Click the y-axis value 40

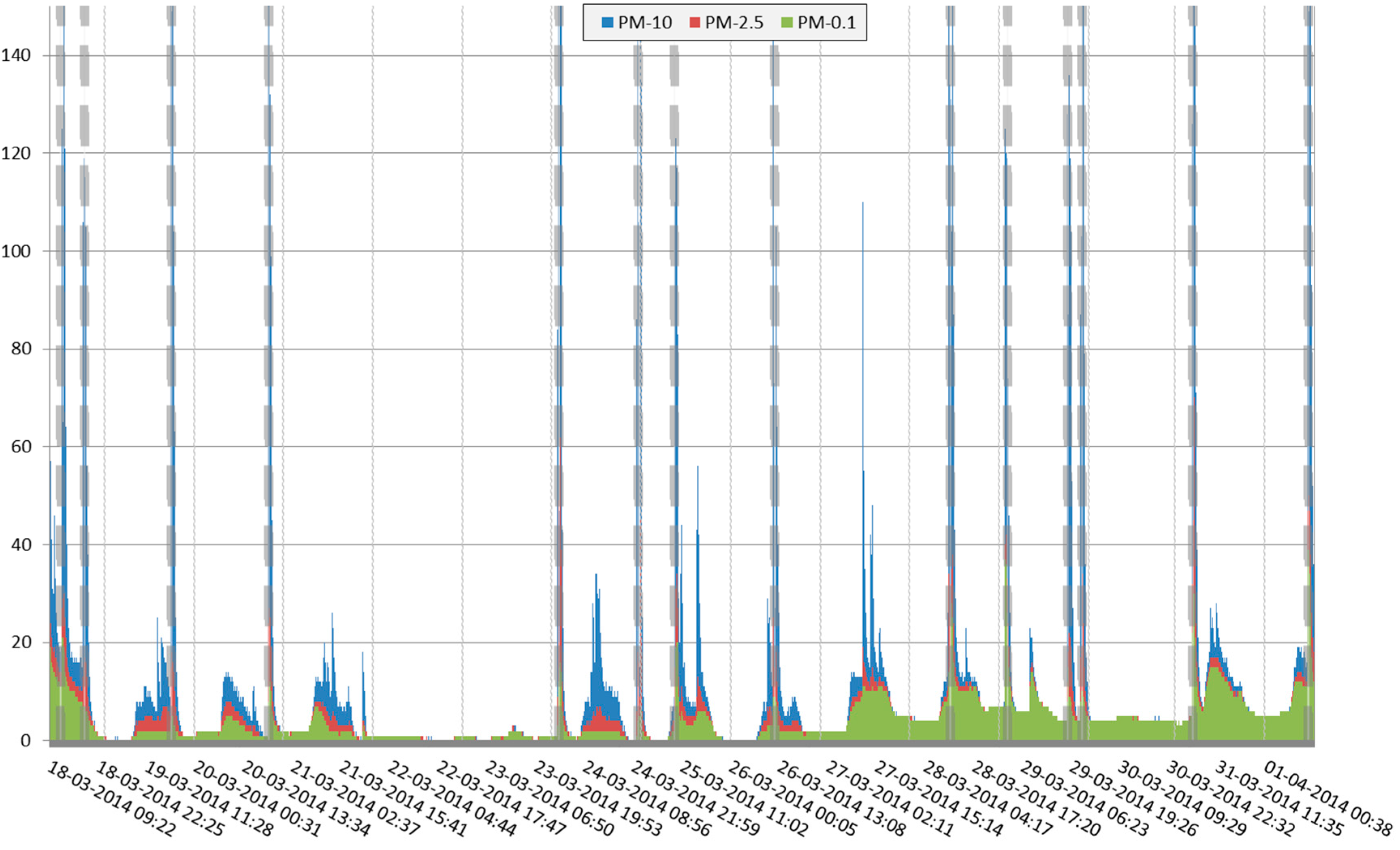(21, 545)
